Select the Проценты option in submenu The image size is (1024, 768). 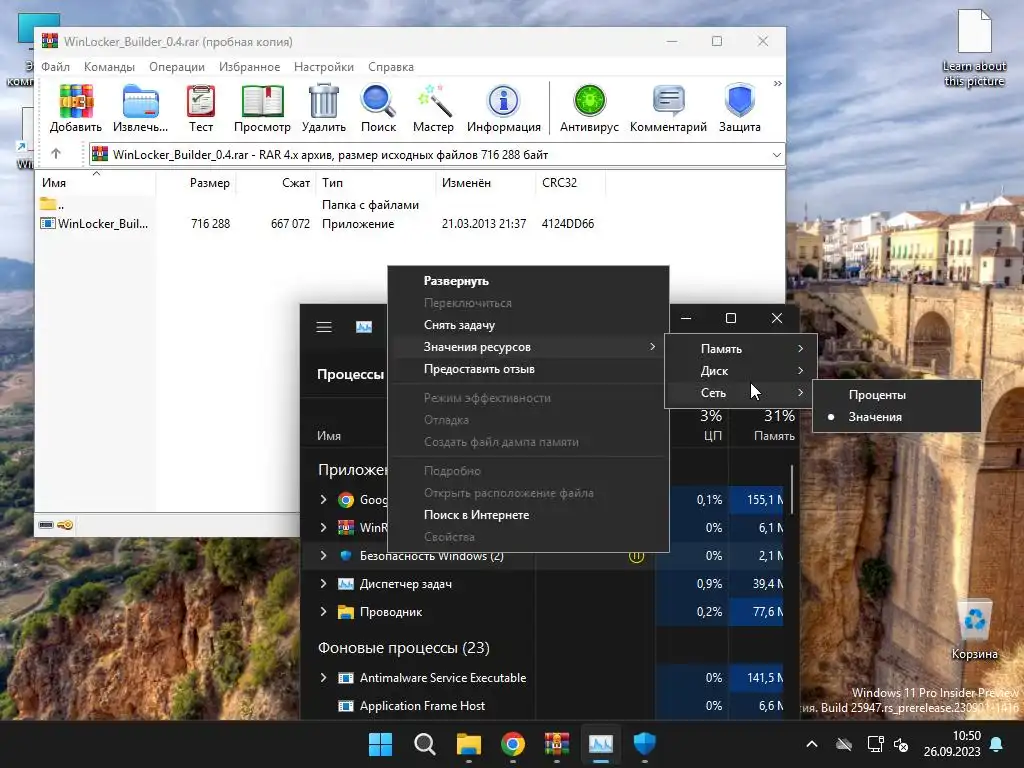tap(897, 394)
